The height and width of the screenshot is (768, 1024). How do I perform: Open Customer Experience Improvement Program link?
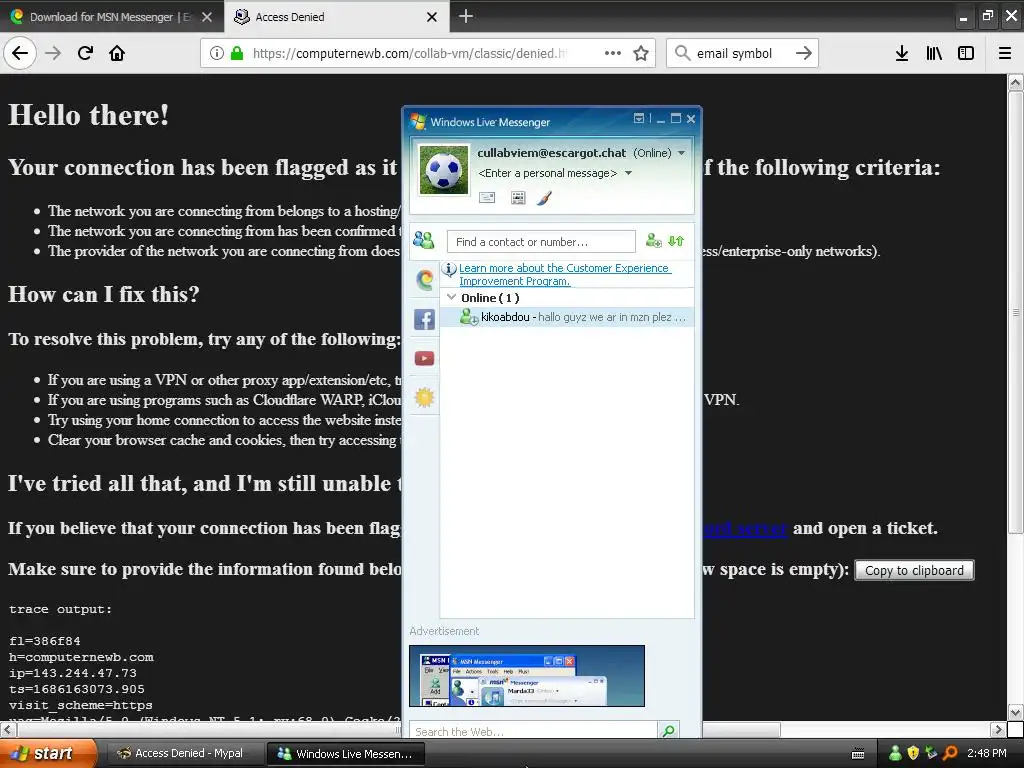(564, 274)
